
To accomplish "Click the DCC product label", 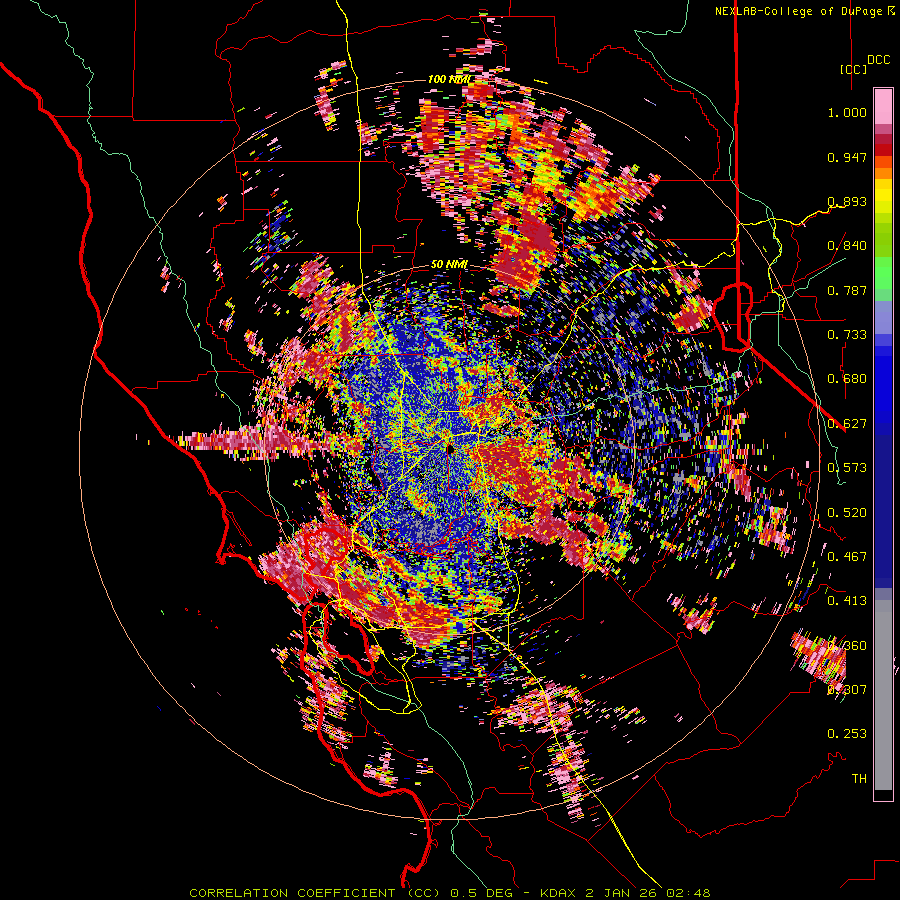I will [x=878, y=60].
